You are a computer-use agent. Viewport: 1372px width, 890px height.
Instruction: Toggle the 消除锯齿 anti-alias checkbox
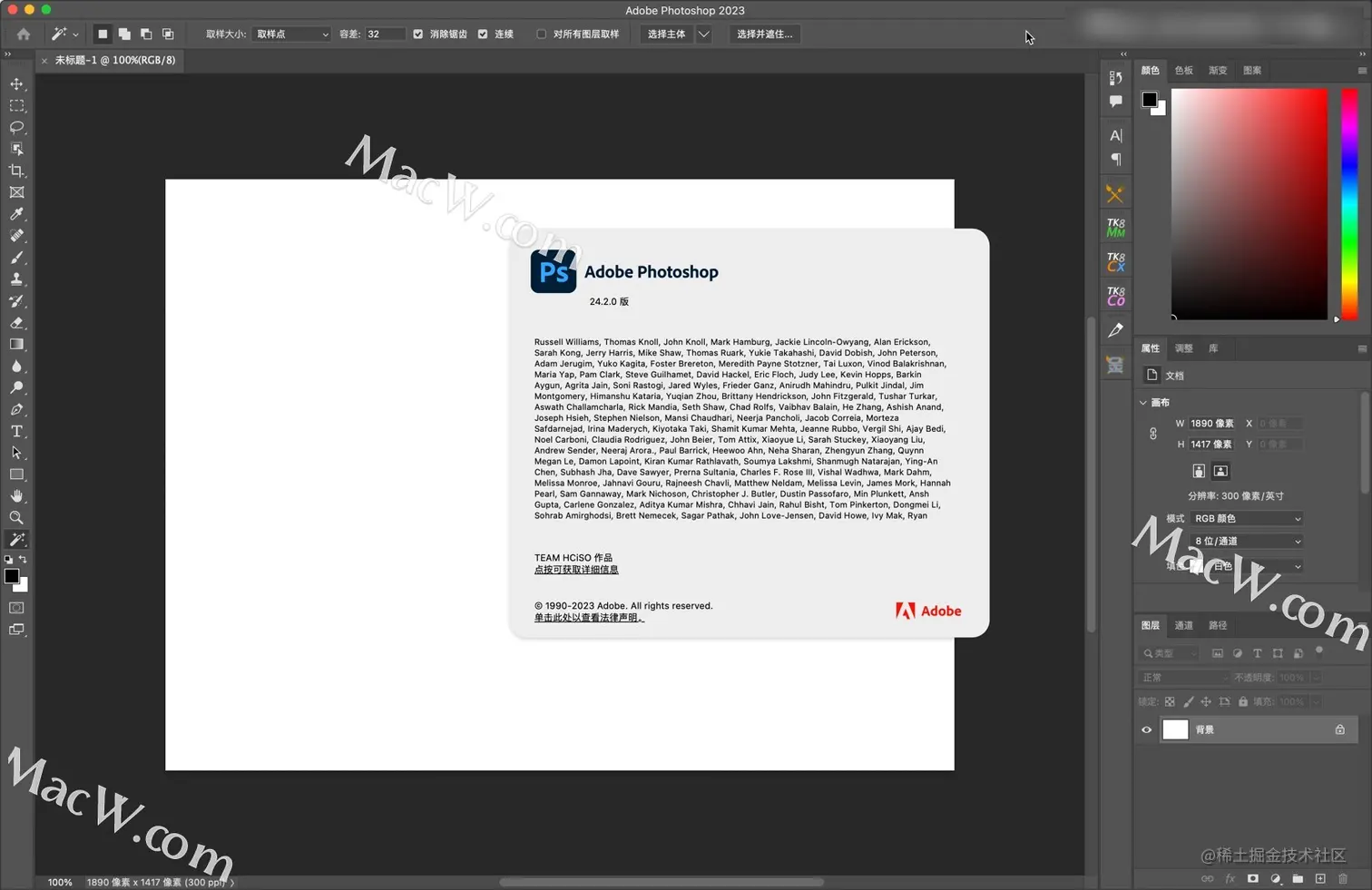418,34
